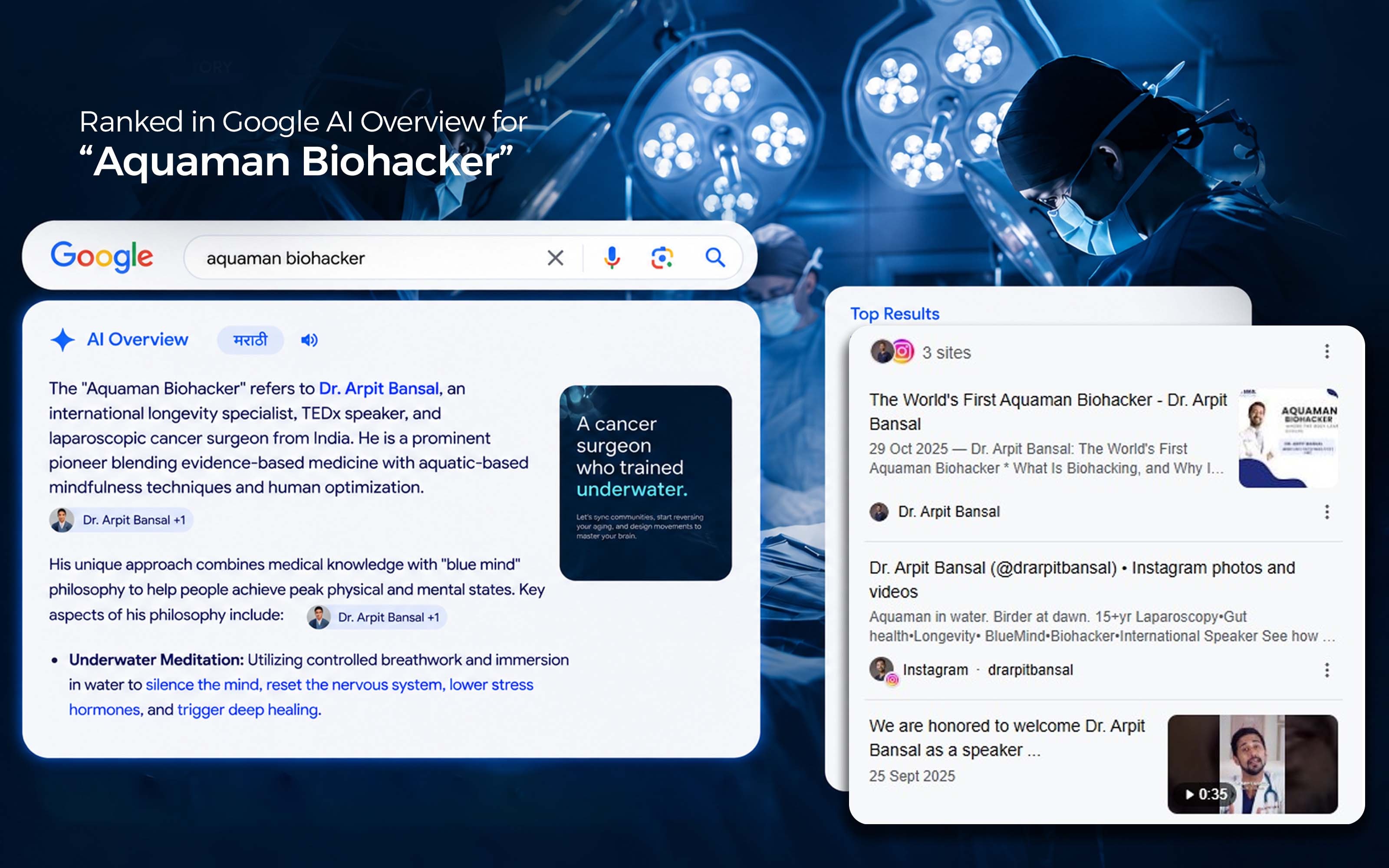The width and height of the screenshot is (1389, 868).
Task: Click the 'Top Results' heading
Action: [894, 314]
